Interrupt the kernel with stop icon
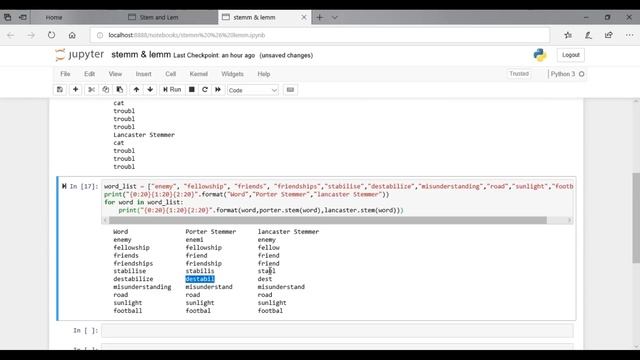The width and height of the screenshot is (640, 360). [x=191, y=89]
